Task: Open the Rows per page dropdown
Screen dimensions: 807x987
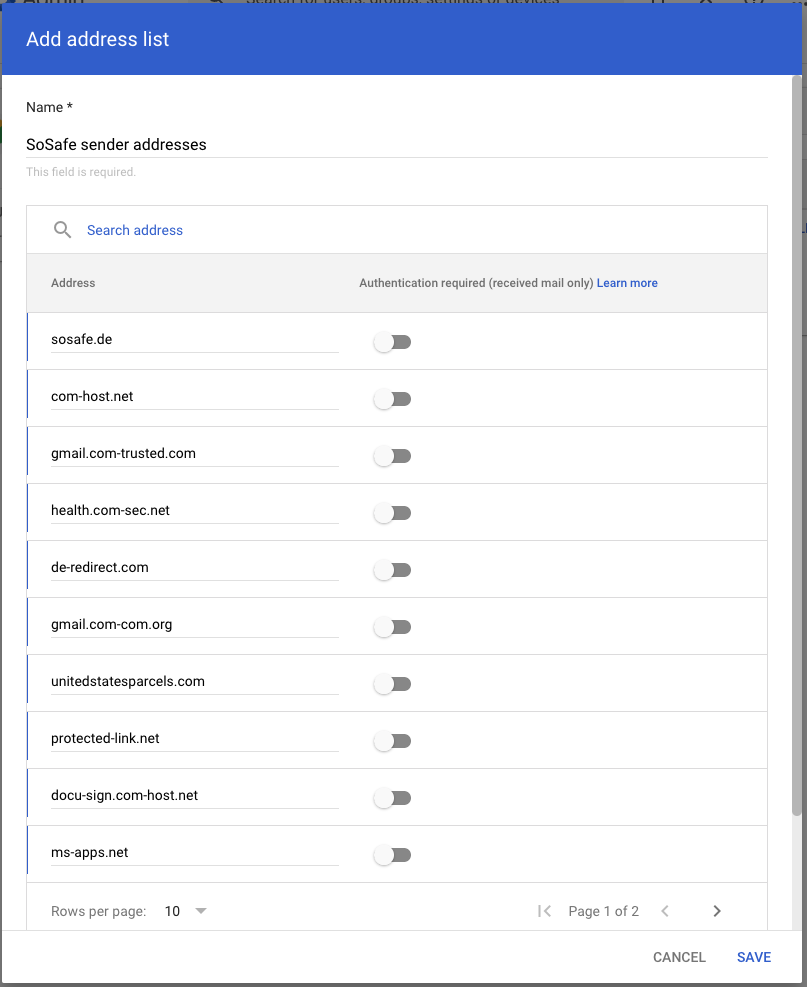Action: click(x=186, y=911)
